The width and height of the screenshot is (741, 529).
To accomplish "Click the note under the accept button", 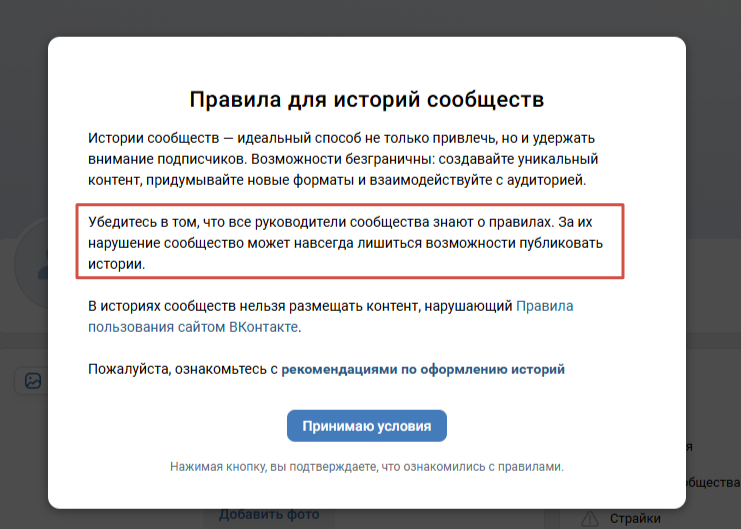I will pyautogui.click(x=366, y=466).
